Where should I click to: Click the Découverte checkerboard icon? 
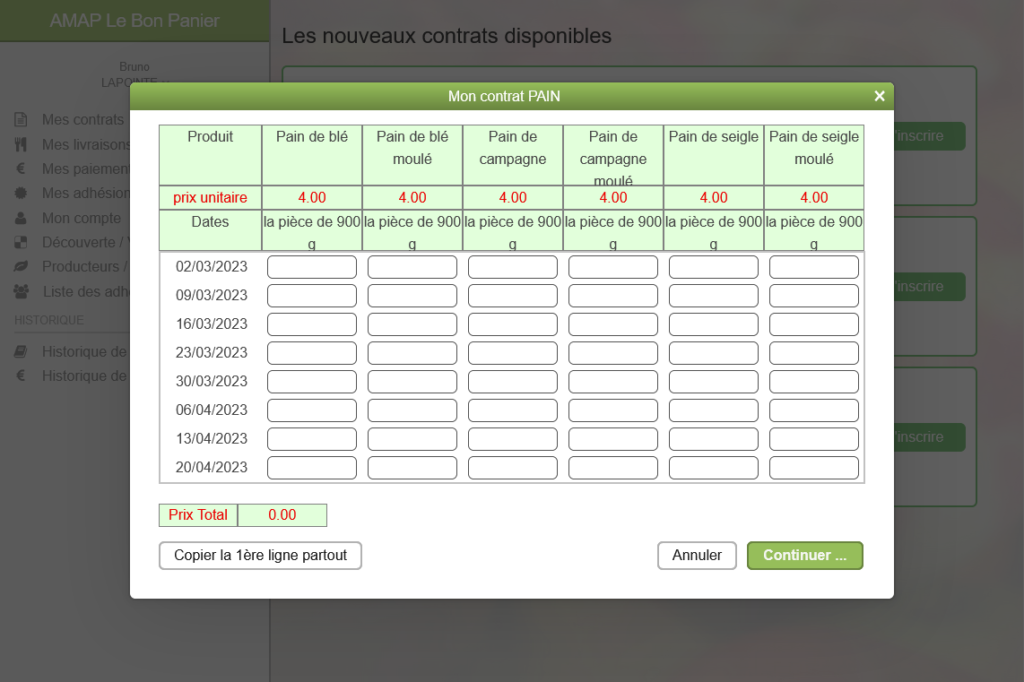(x=20, y=243)
